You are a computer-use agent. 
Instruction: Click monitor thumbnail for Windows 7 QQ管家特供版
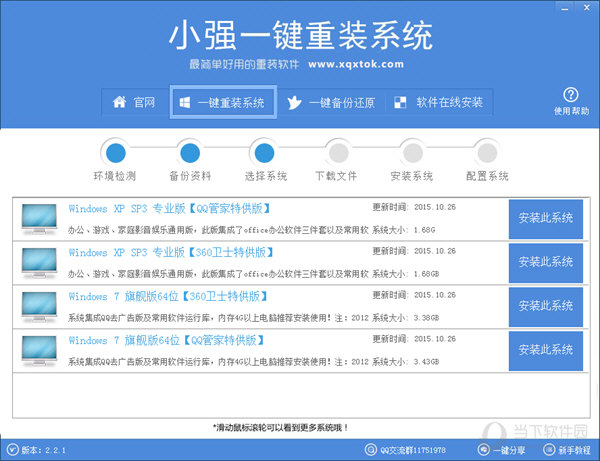tap(39, 351)
